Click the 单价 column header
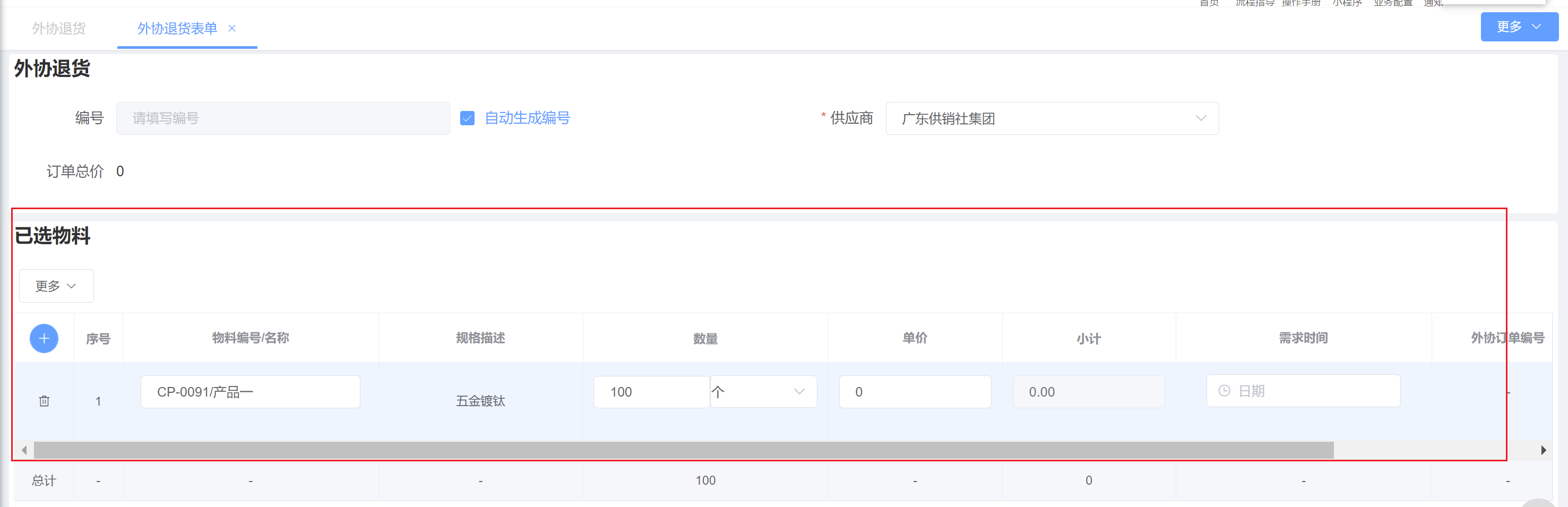 [915, 338]
